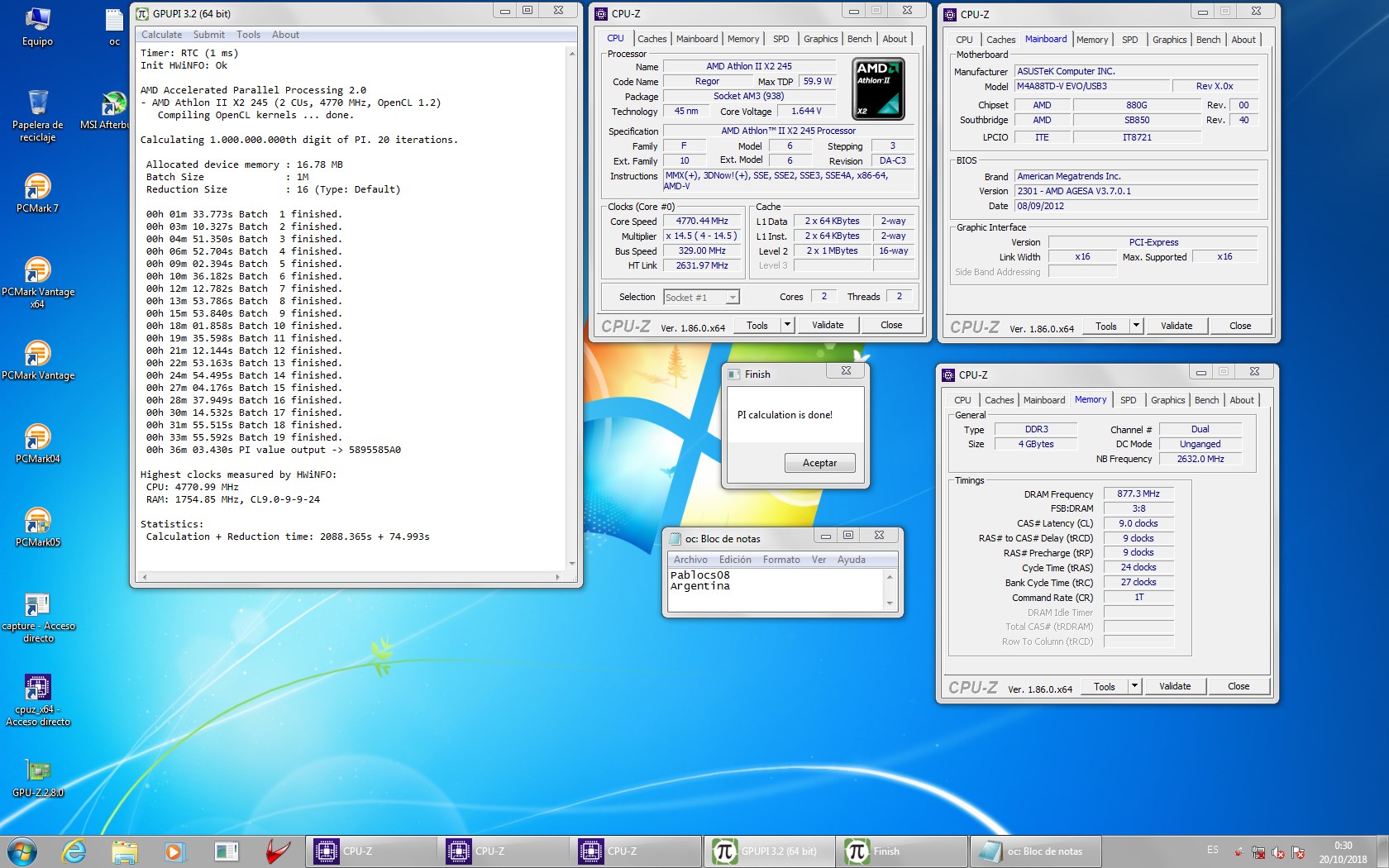The image size is (1389, 868).
Task: Open Papelera de reciclaje icon
Action: [x=37, y=116]
